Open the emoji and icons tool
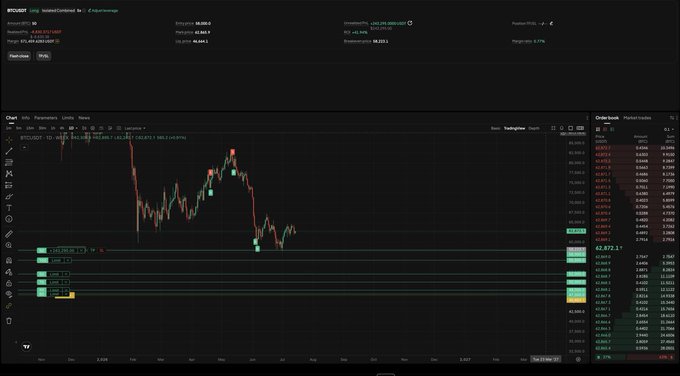The height and width of the screenshot is (376, 680). click(9, 219)
